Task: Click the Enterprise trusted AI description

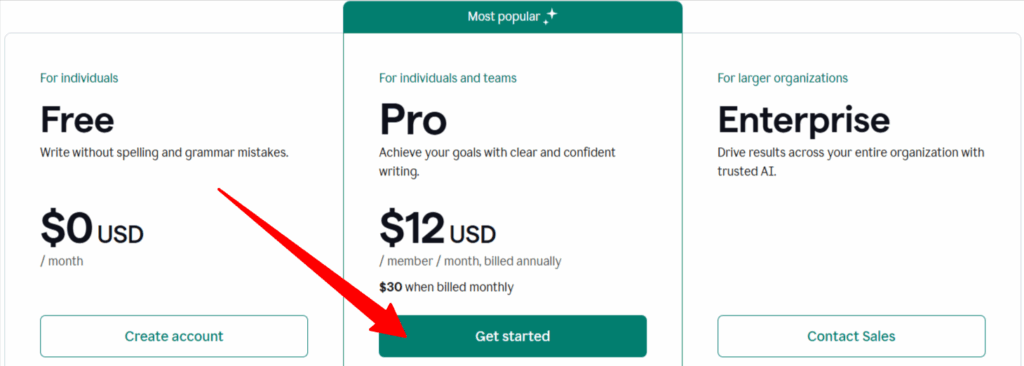Action: (851, 162)
